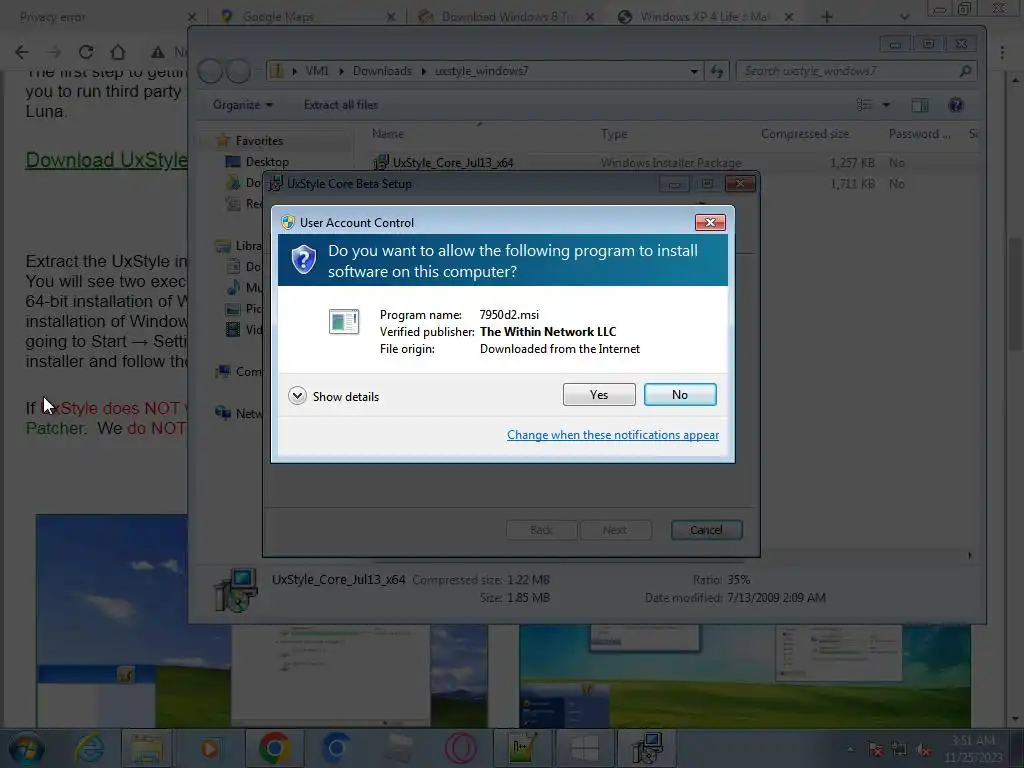Click No in User Account Control
Image resolution: width=1024 pixels, height=768 pixels.
tap(680, 394)
